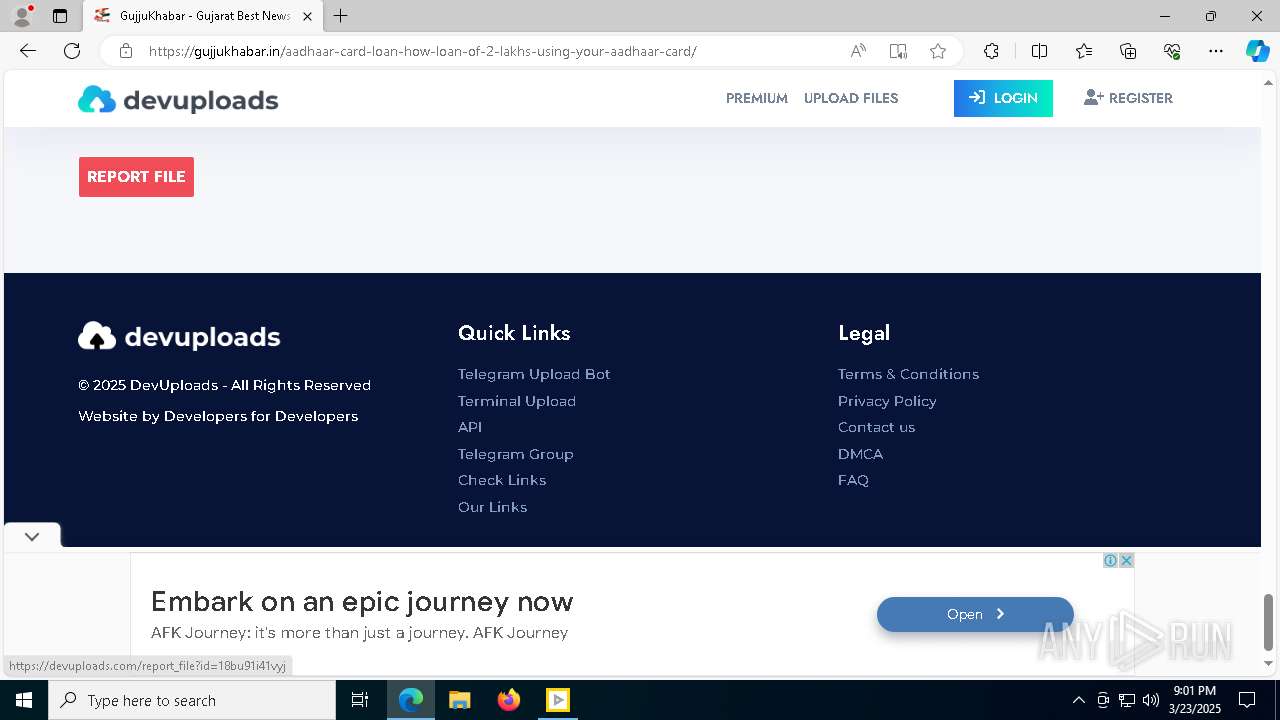Open Check Links link

point(502,480)
